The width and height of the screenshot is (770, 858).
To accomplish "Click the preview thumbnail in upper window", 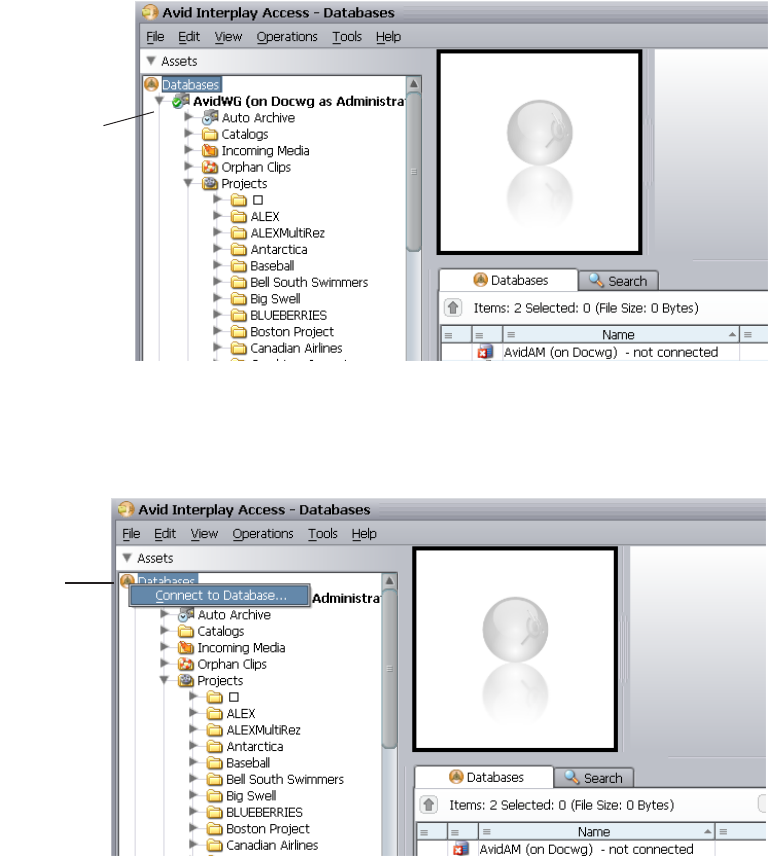I will click(540, 153).
